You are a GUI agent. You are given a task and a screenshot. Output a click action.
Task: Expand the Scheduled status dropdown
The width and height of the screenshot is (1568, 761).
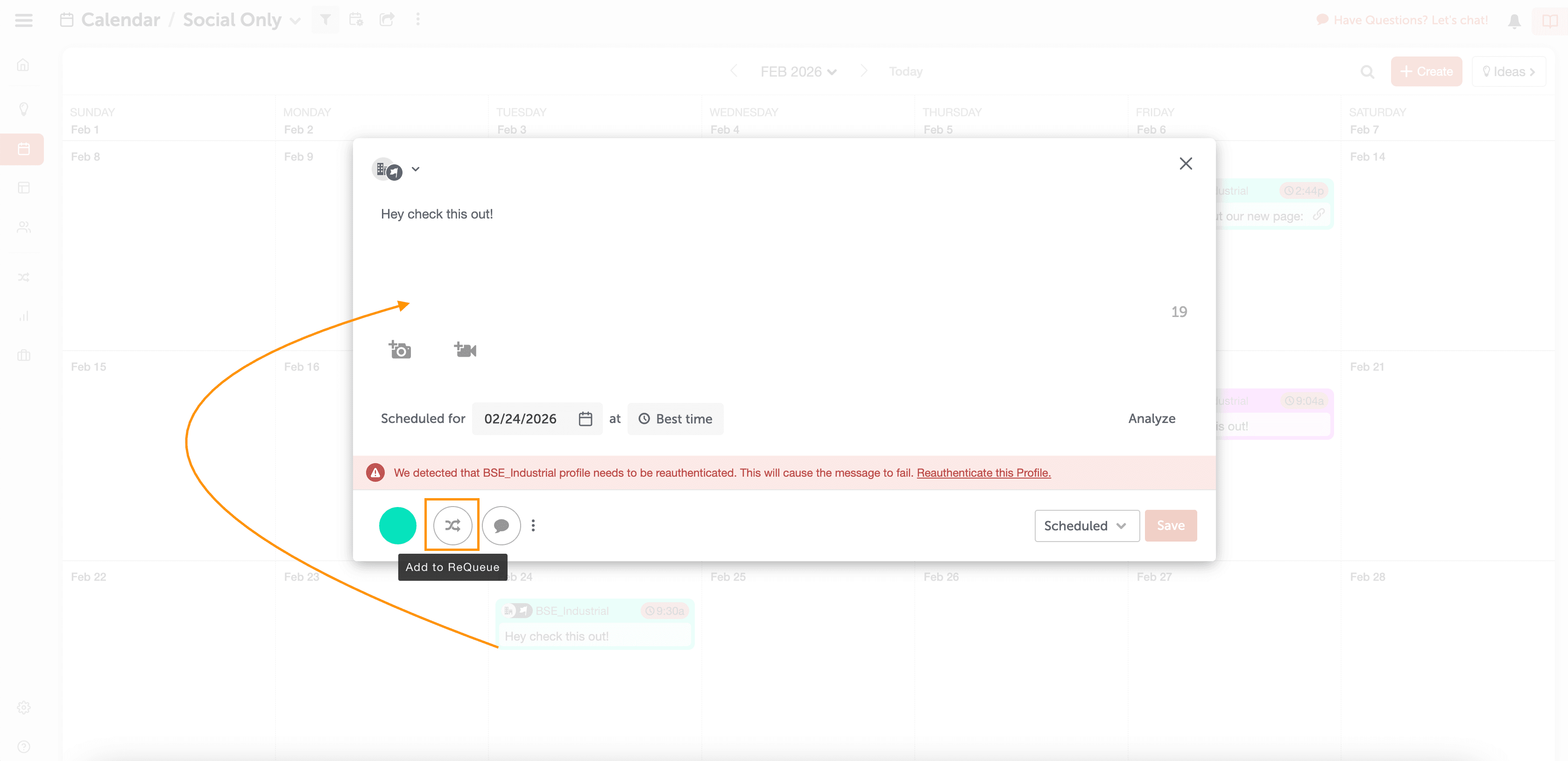(1087, 525)
